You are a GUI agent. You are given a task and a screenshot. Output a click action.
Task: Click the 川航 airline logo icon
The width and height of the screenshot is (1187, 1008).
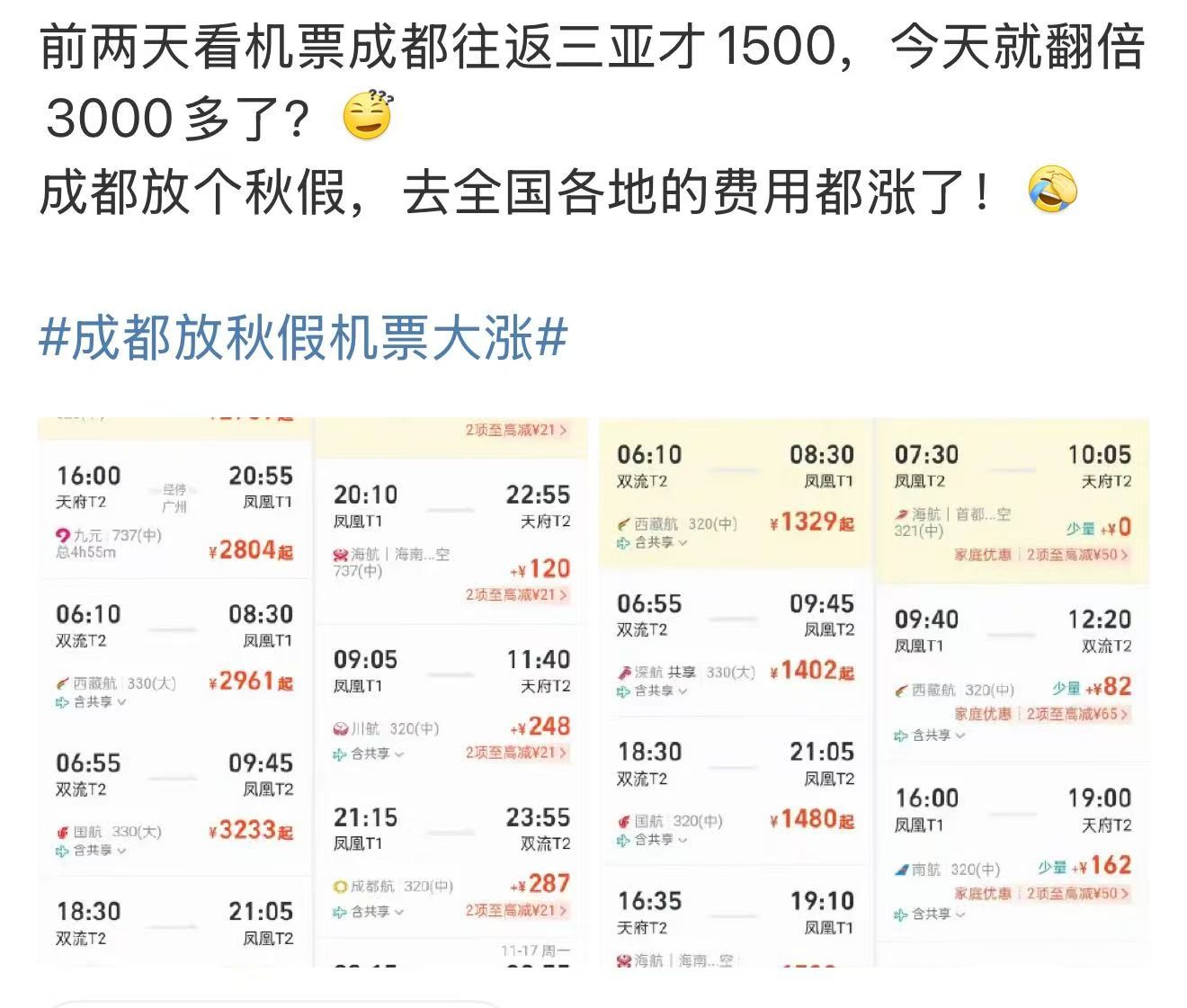[340, 728]
